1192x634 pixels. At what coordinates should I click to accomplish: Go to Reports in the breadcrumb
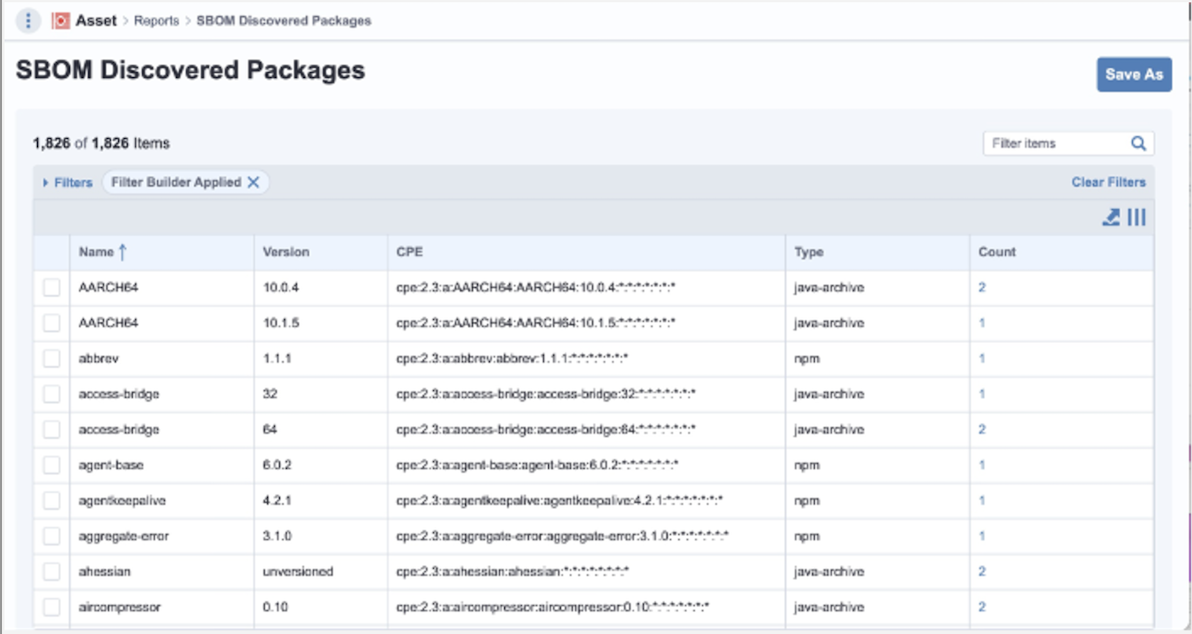coord(157,21)
